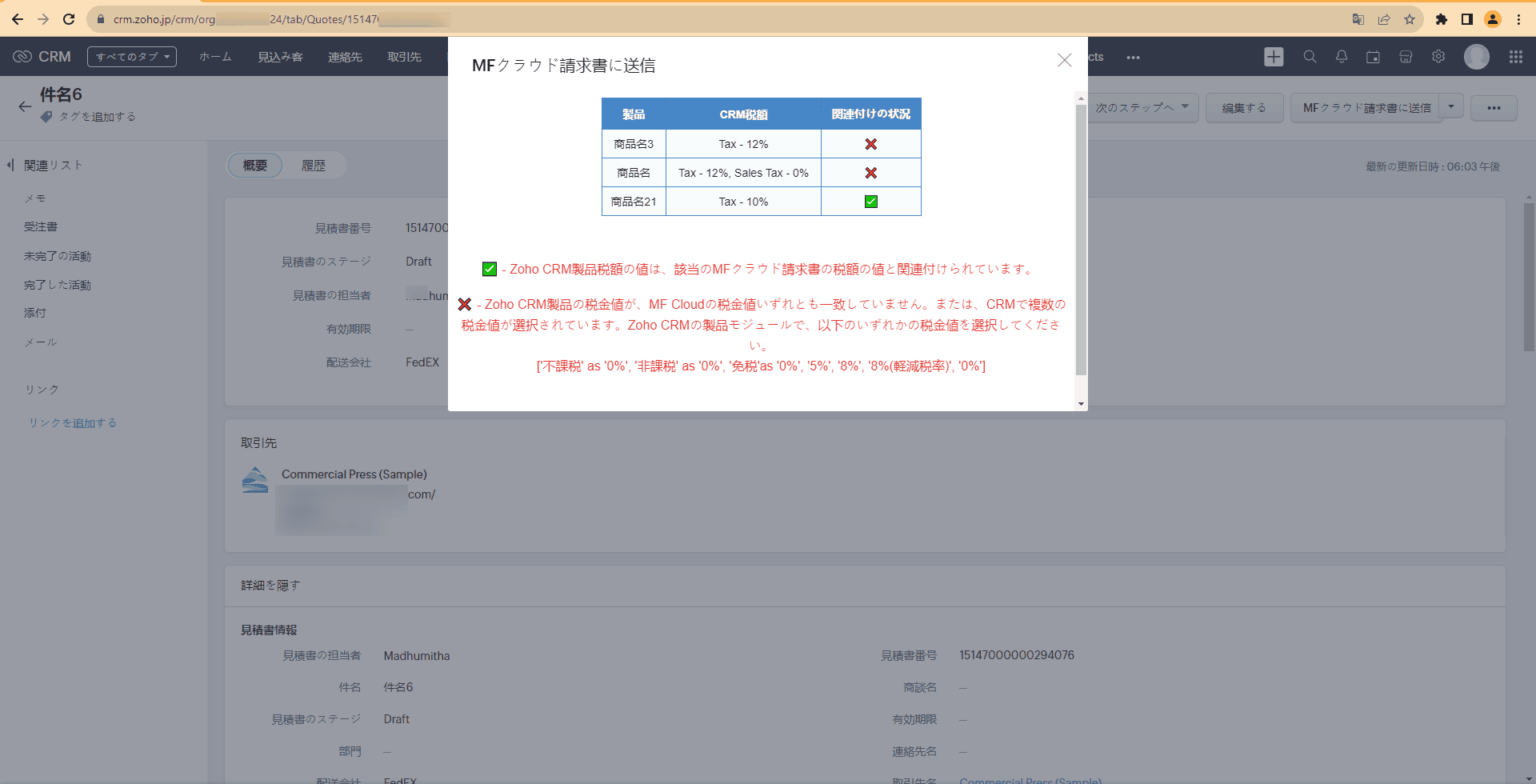
Task: Open メモ in the related list
Action: pyautogui.click(x=35, y=198)
